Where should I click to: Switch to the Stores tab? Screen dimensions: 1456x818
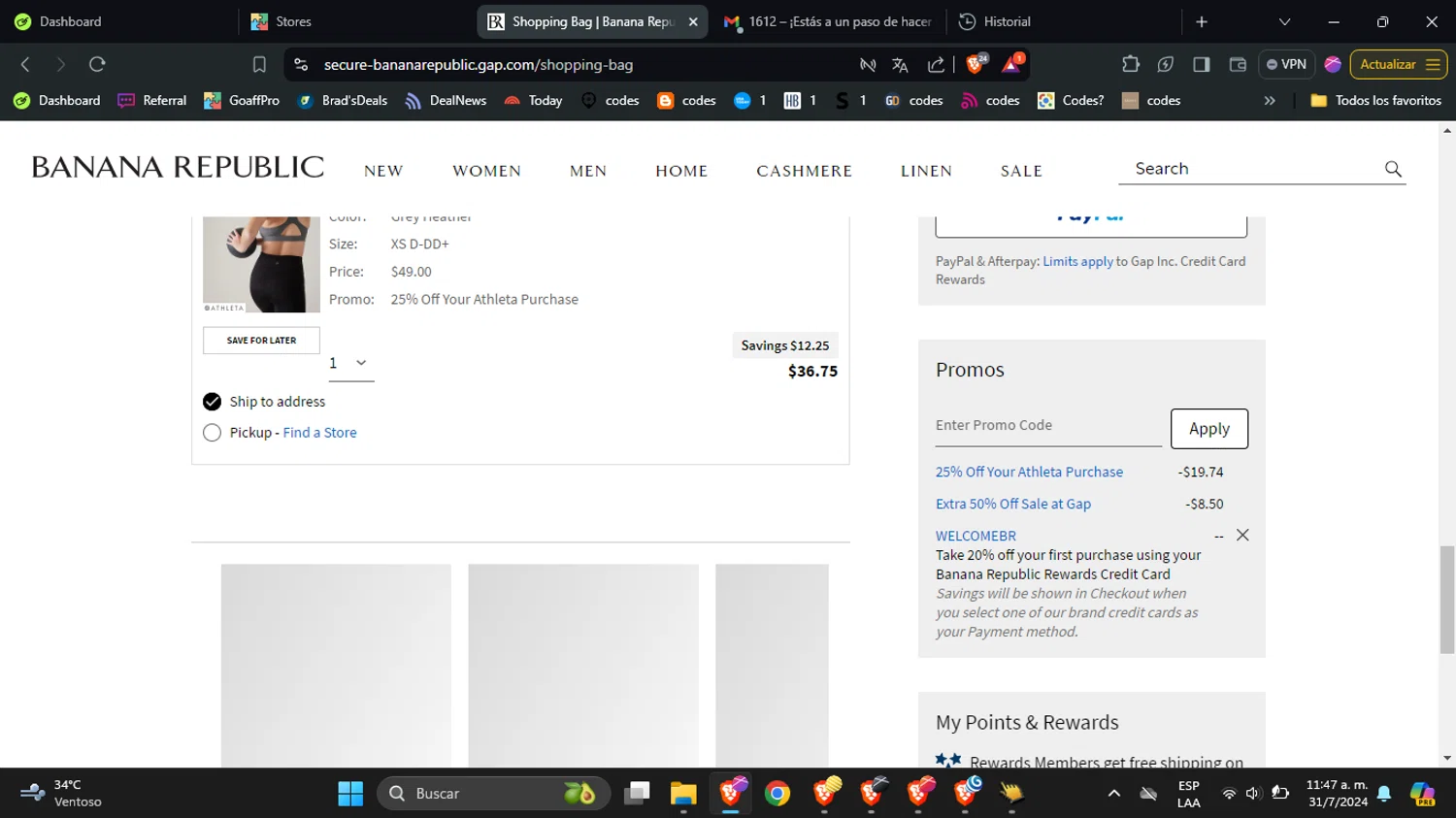click(356, 21)
